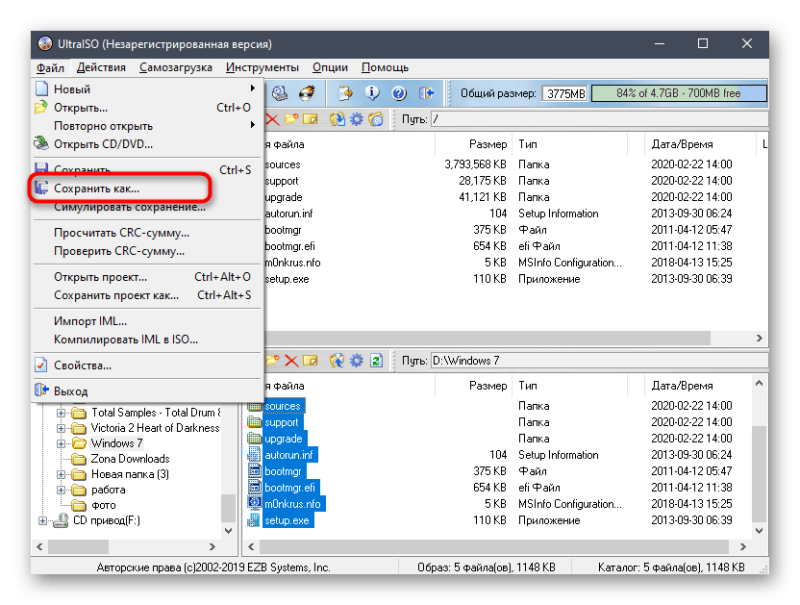
Task: Select the фото folder in the tree
Action: point(103,505)
